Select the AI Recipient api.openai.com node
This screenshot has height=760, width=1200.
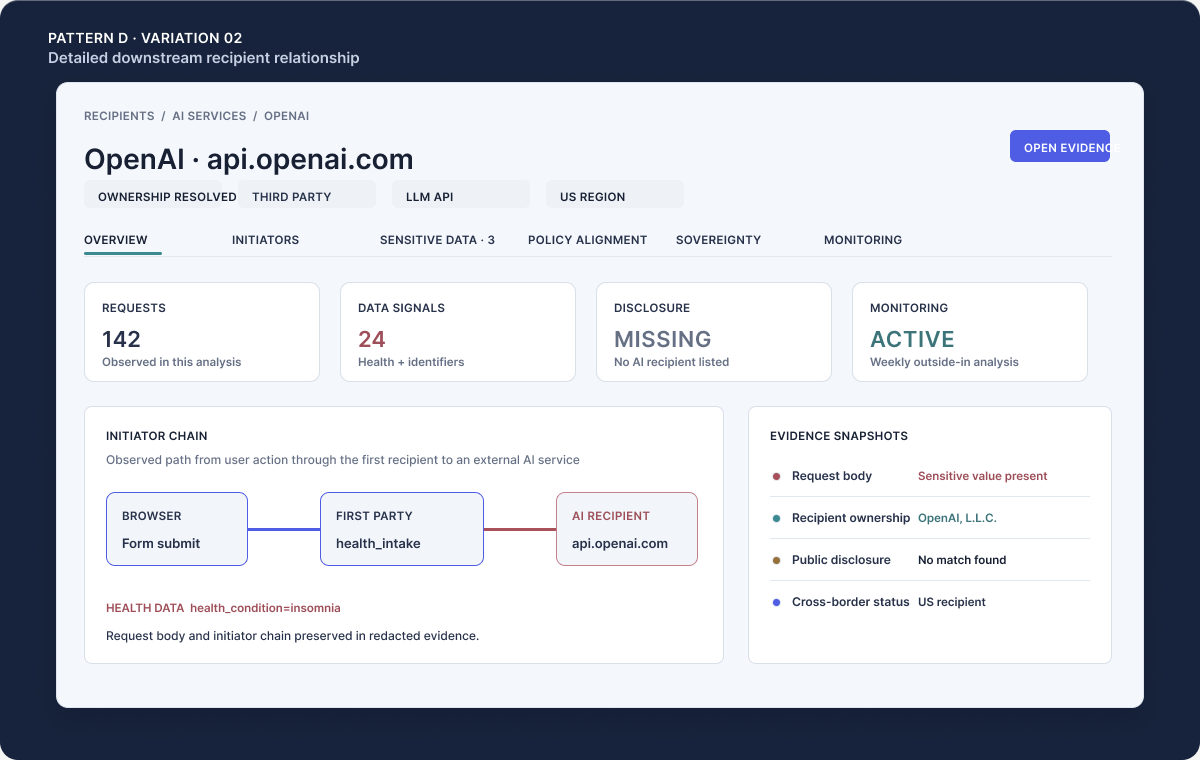(x=627, y=529)
